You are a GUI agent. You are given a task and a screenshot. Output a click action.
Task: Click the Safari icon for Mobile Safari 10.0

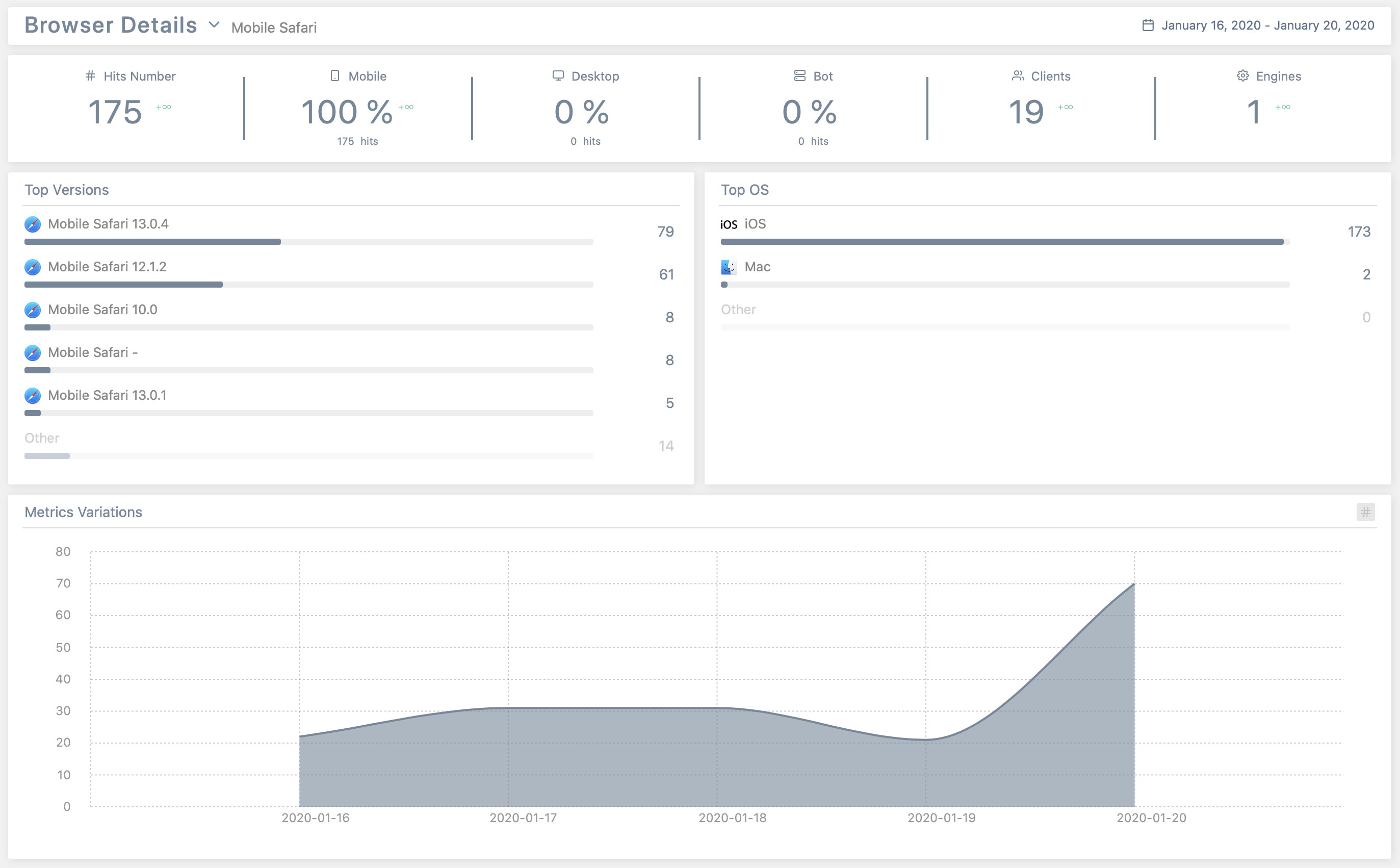pyautogui.click(x=33, y=310)
